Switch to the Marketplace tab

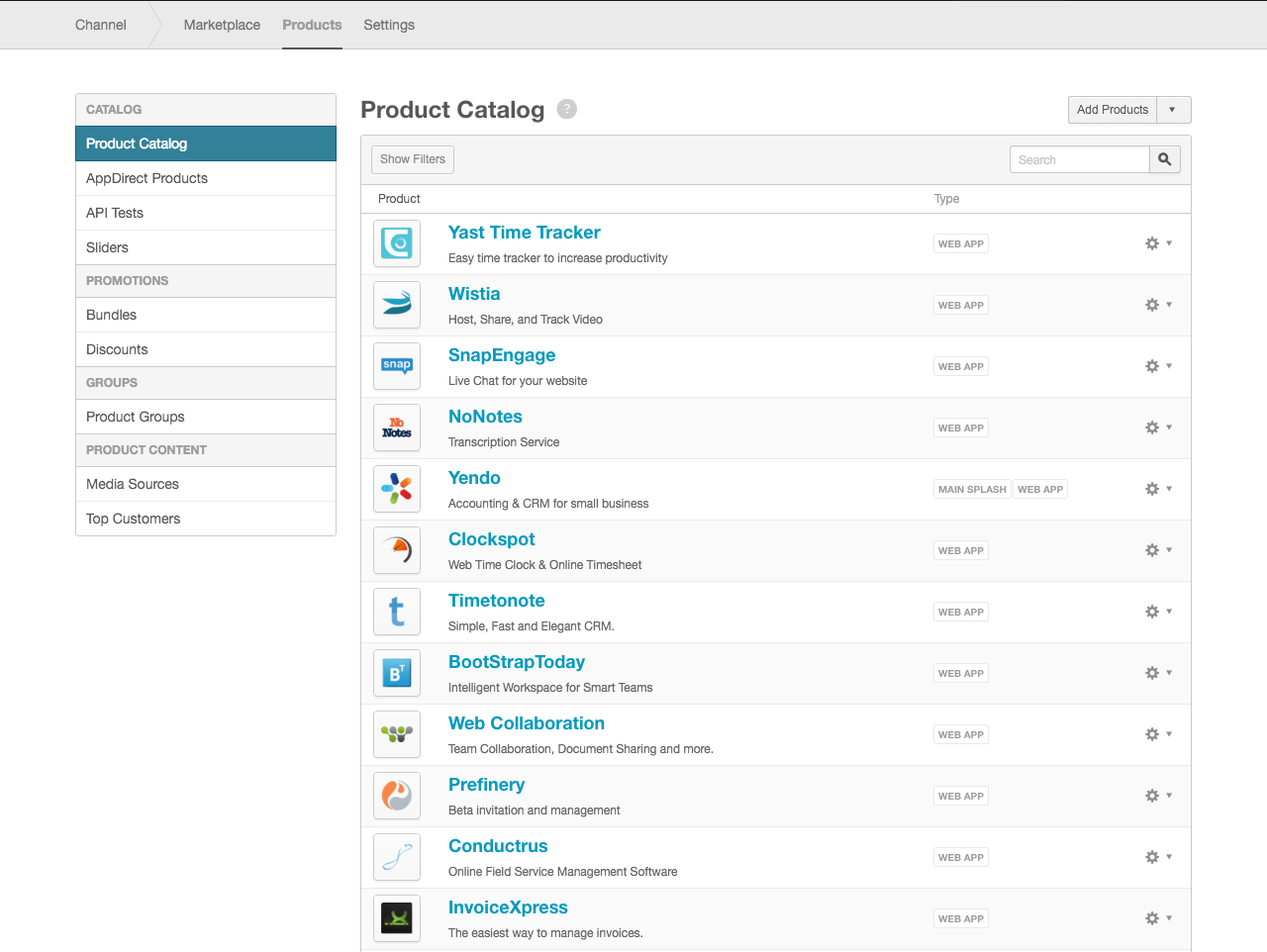(222, 25)
